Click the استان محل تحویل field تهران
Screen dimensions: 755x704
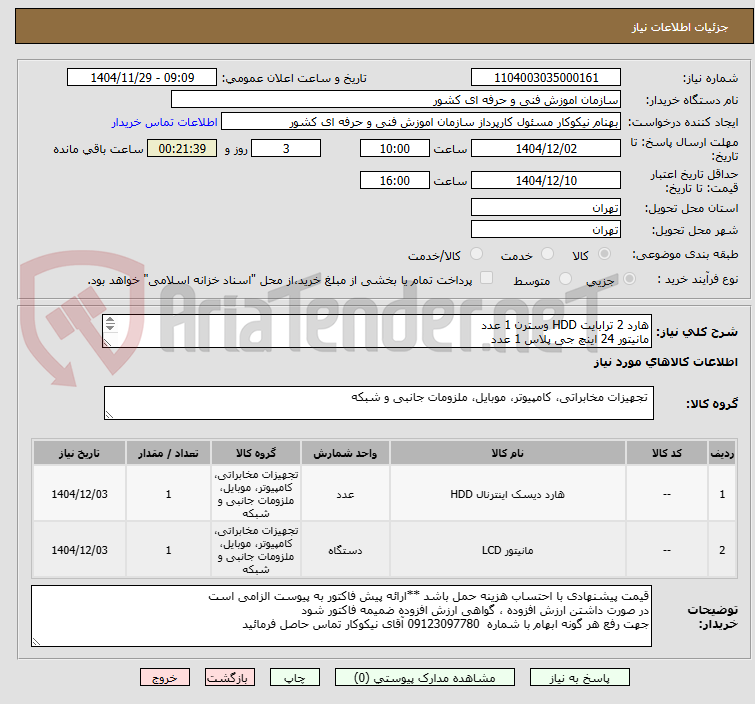pyautogui.click(x=546, y=208)
